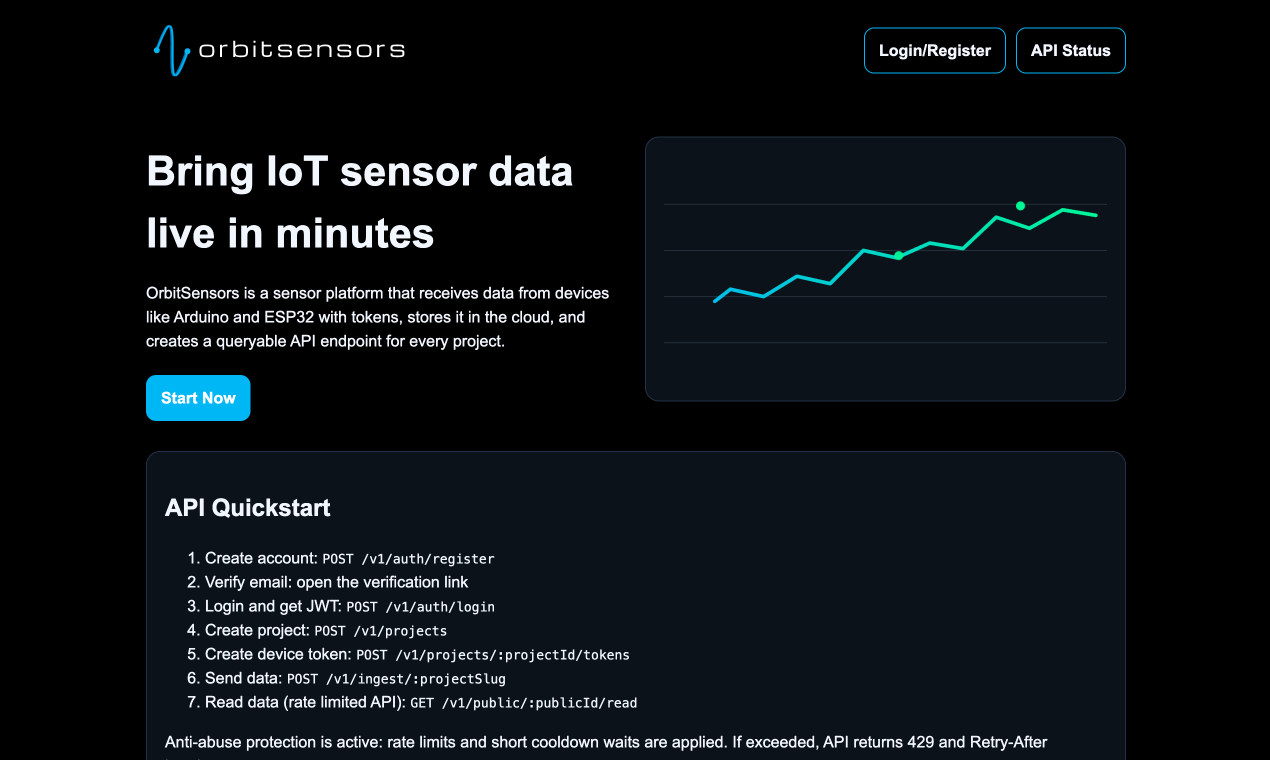Click the platform description paragraph
The height and width of the screenshot is (760, 1270).
tap(378, 317)
